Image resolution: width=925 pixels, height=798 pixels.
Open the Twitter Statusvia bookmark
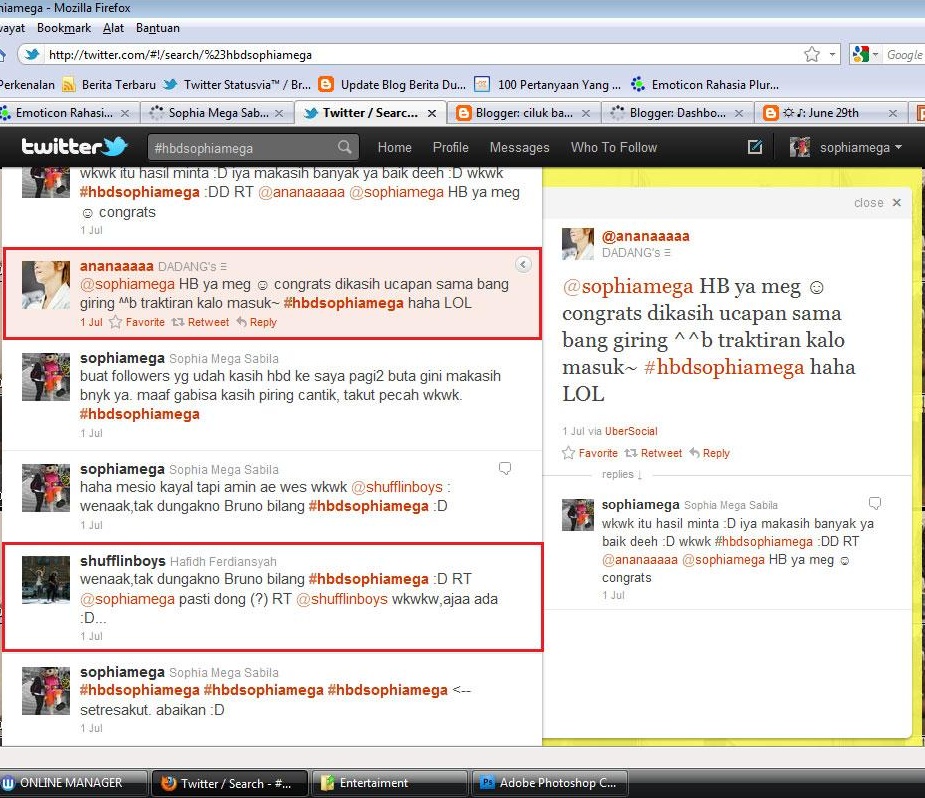(x=237, y=84)
